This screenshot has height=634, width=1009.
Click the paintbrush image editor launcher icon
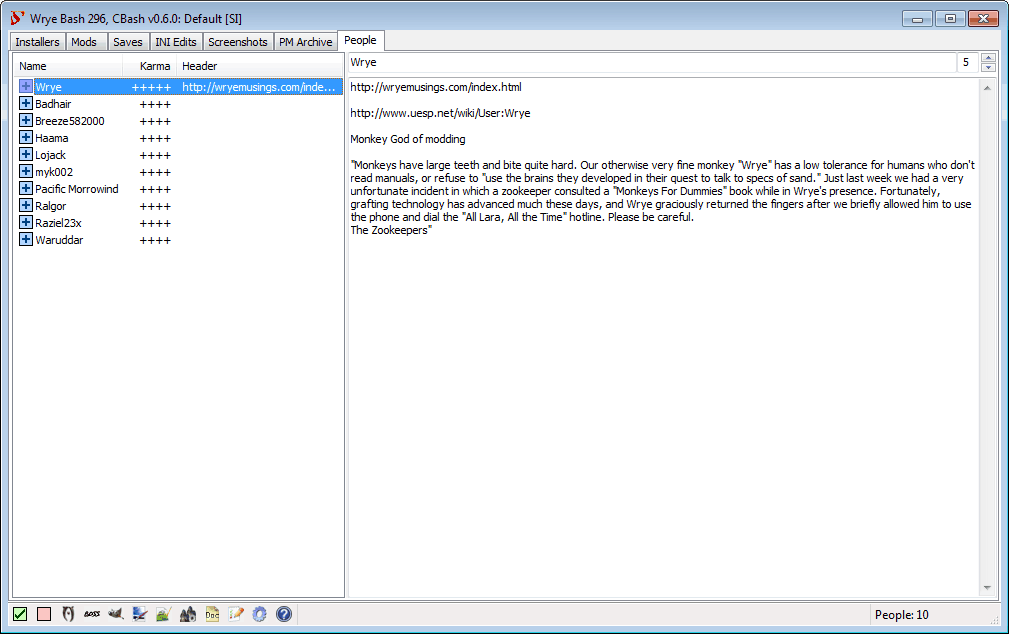[x=140, y=614]
